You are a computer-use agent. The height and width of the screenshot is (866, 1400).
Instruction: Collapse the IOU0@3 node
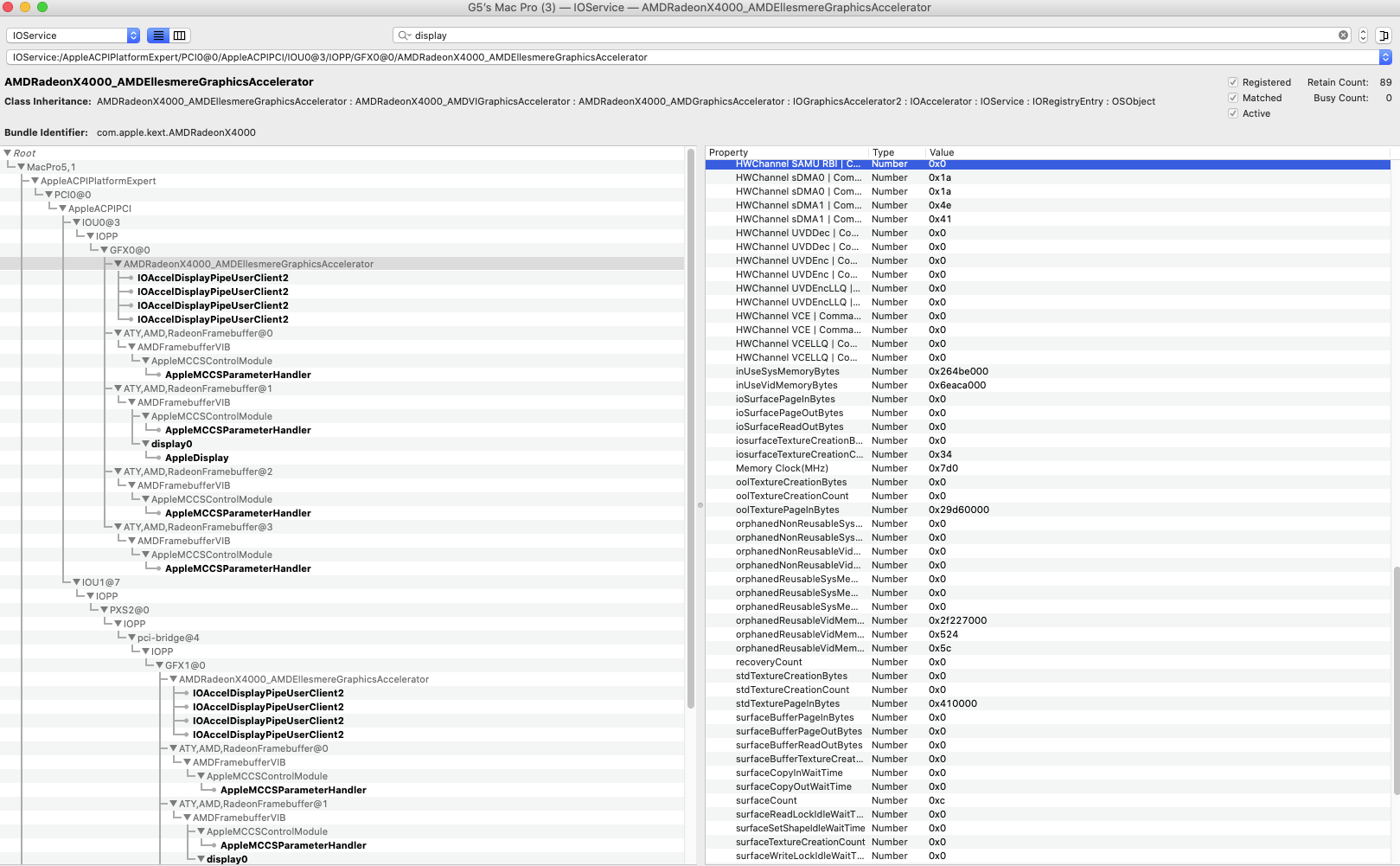pos(77,222)
